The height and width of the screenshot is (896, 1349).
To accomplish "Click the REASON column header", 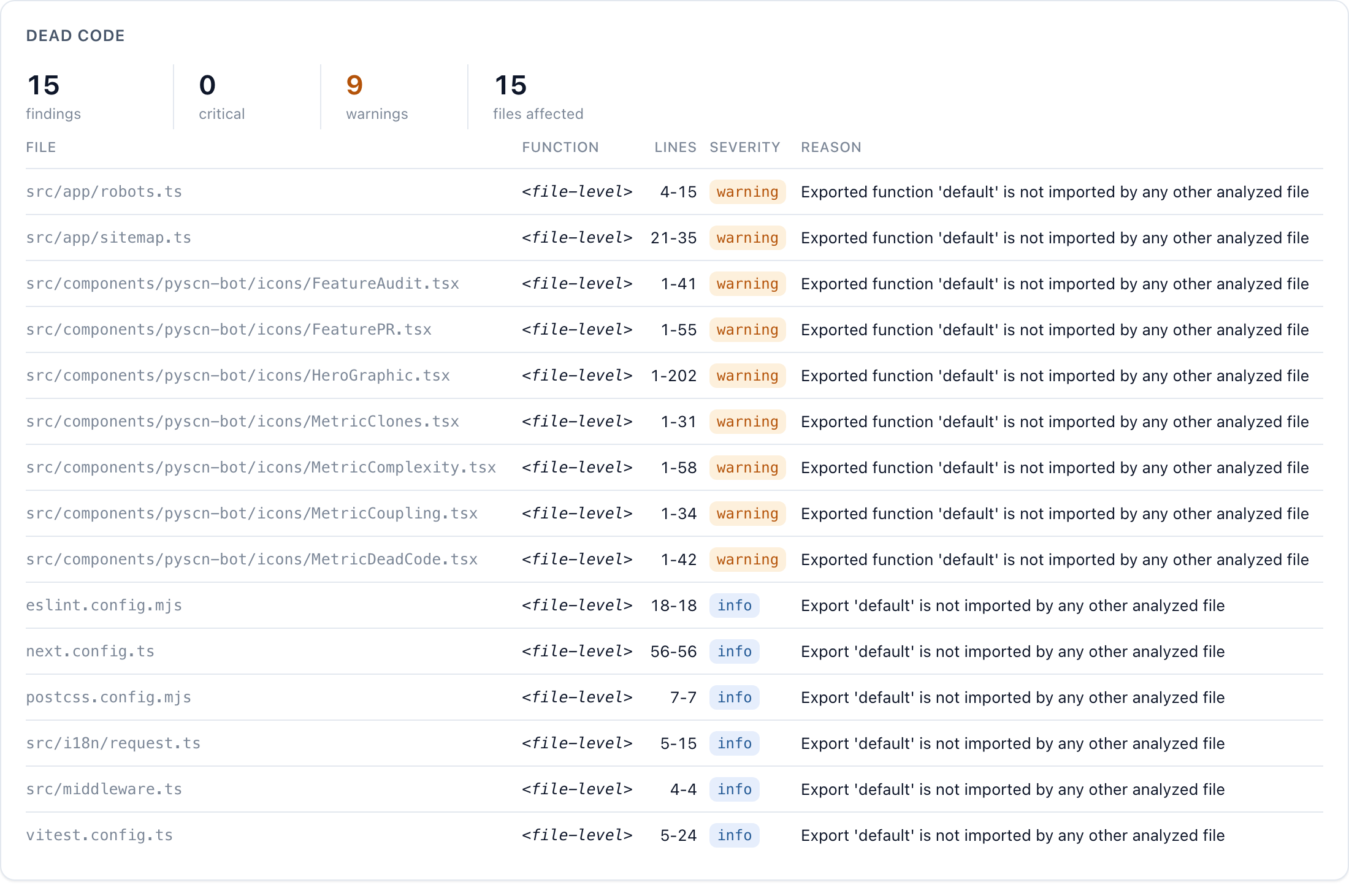I will 831,147.
